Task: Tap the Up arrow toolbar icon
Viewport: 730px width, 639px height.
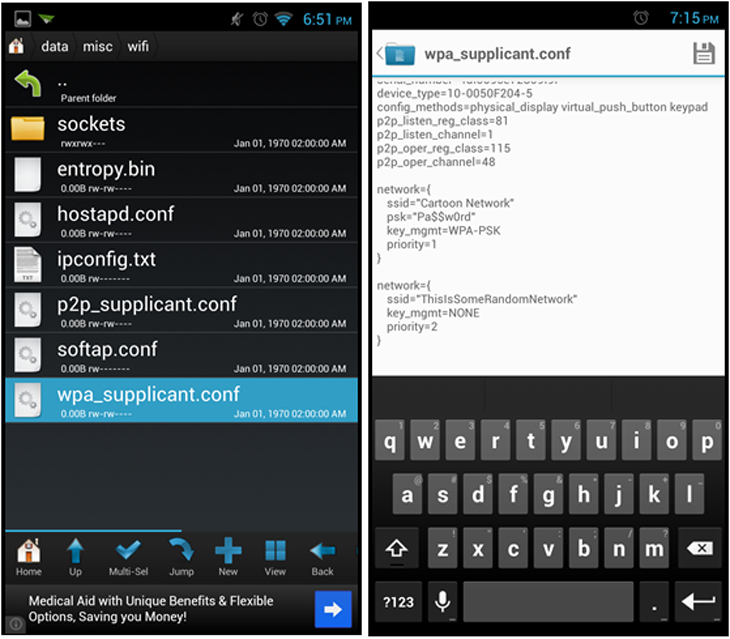Action: click(75, 556)
